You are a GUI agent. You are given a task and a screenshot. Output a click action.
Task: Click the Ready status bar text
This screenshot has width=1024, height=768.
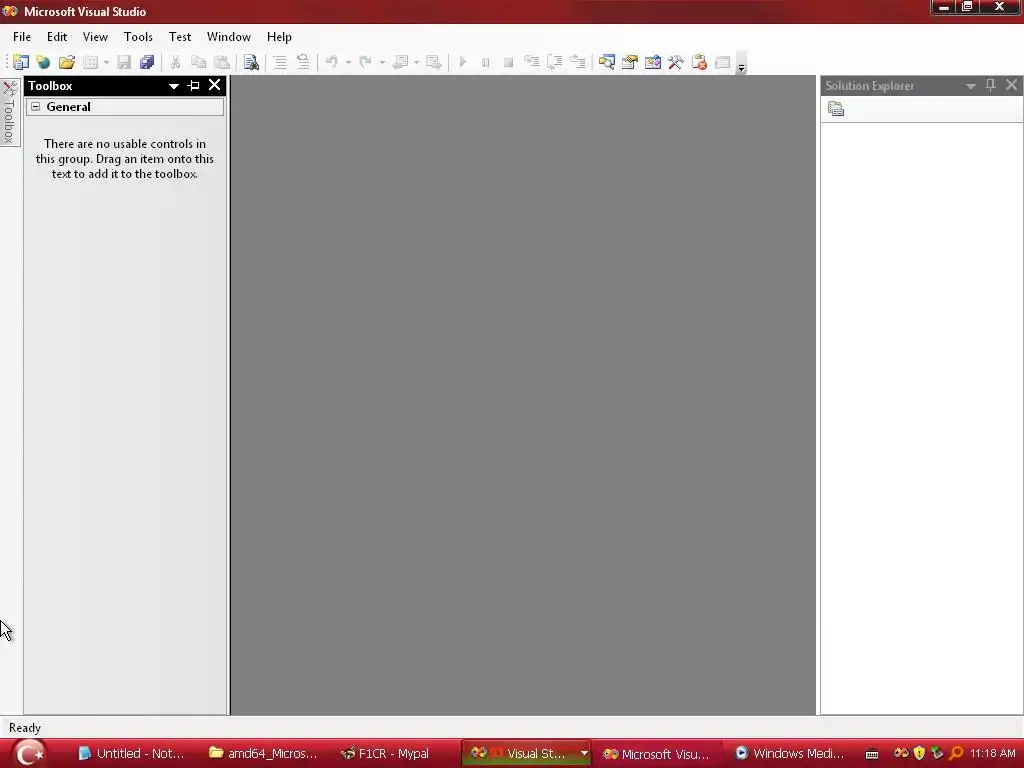[25, 728]
